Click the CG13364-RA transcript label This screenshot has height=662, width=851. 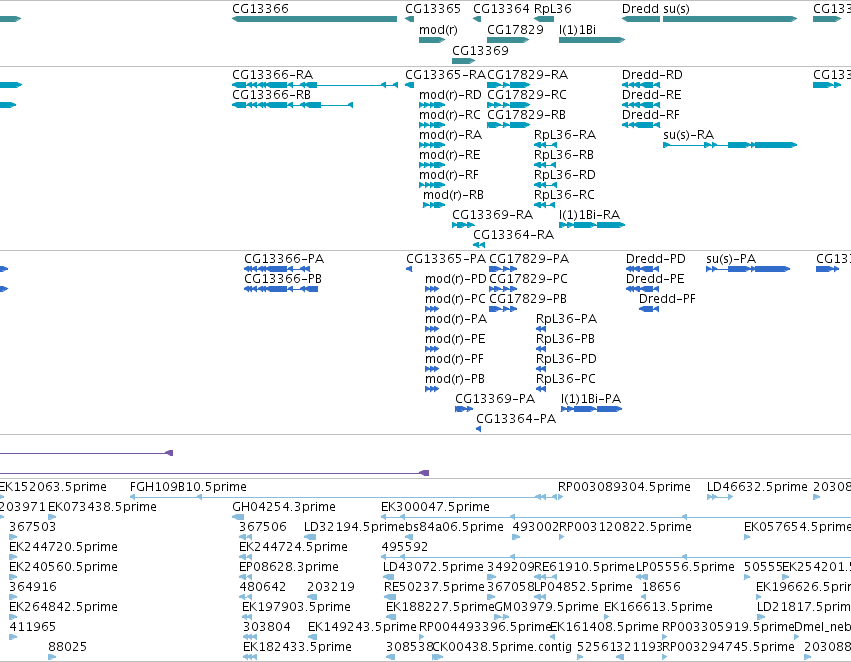(513, 235)
